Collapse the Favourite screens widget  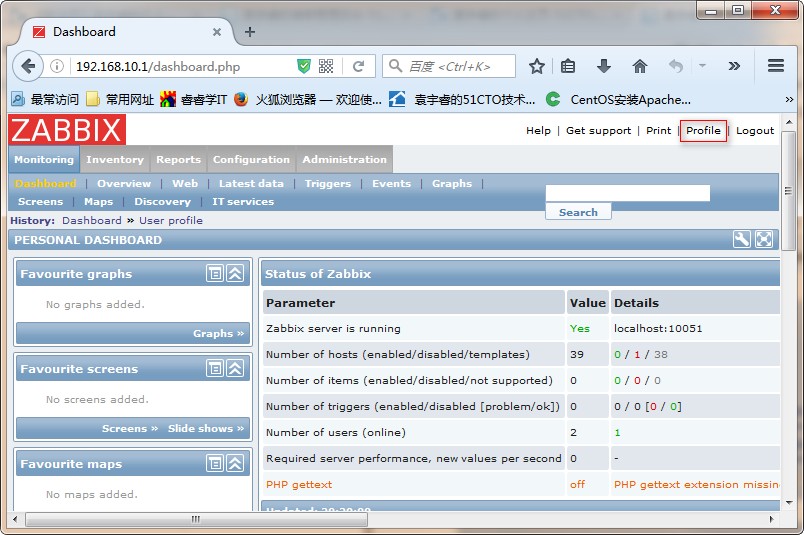(x=235, y=368)
